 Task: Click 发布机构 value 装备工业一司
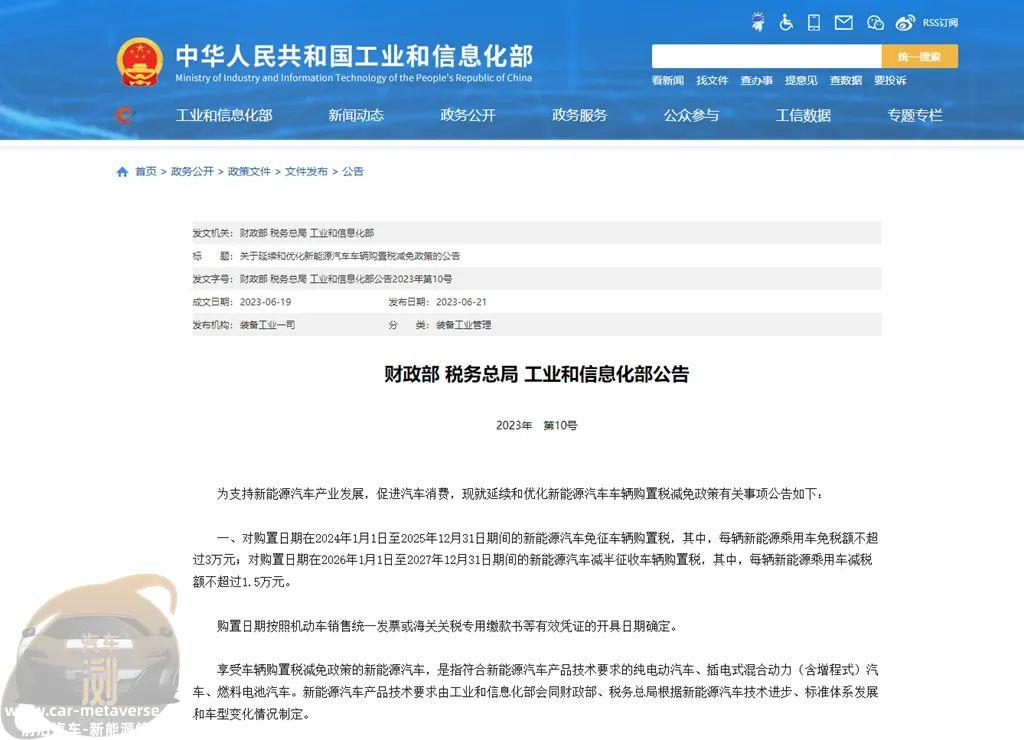coord(267,325)
